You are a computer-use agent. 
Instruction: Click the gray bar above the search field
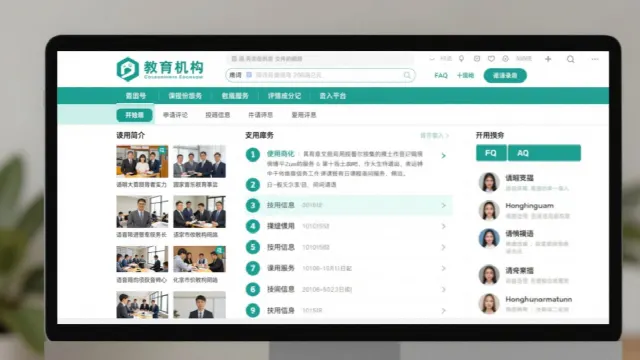[320, 59]
